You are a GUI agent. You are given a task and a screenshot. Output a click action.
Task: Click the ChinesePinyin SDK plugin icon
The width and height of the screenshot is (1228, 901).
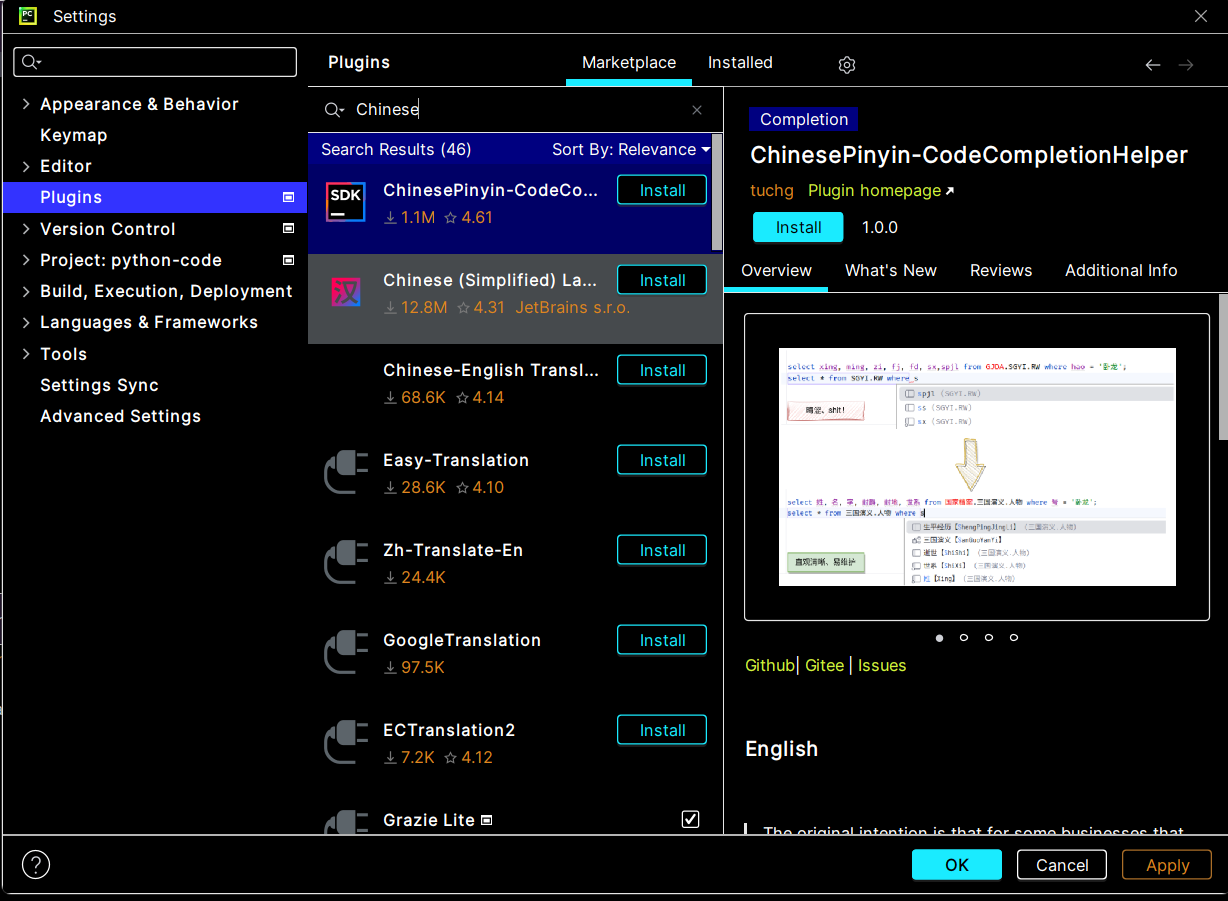[346, 202]
